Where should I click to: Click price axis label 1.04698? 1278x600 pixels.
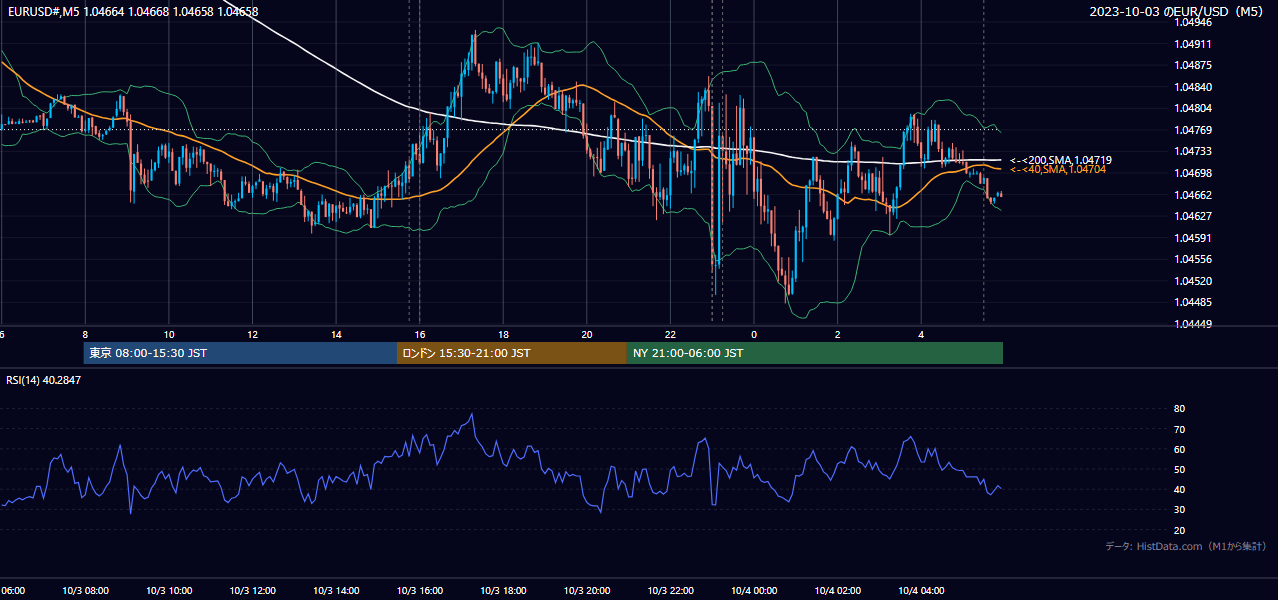click(x=1192, y=173)
